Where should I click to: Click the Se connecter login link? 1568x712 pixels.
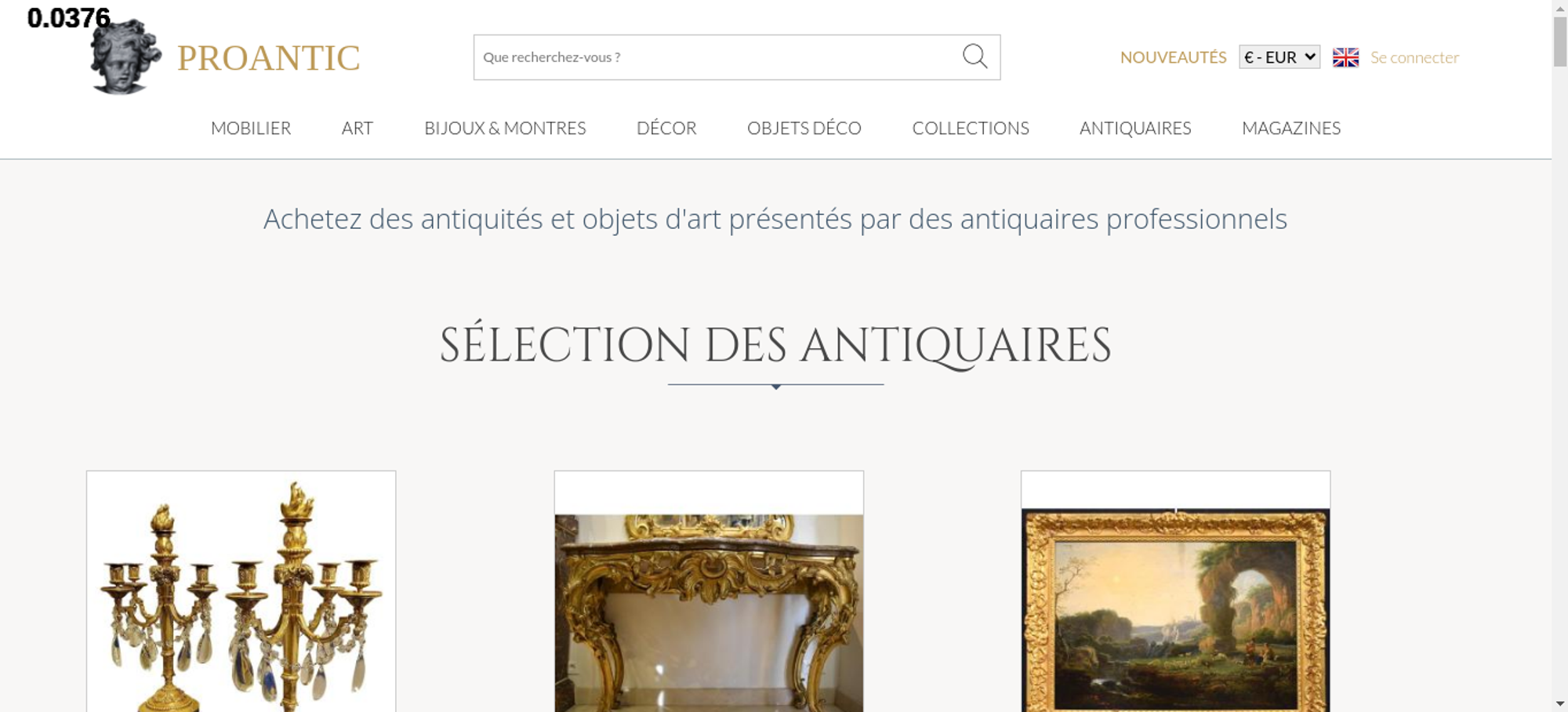(1414, 57)
